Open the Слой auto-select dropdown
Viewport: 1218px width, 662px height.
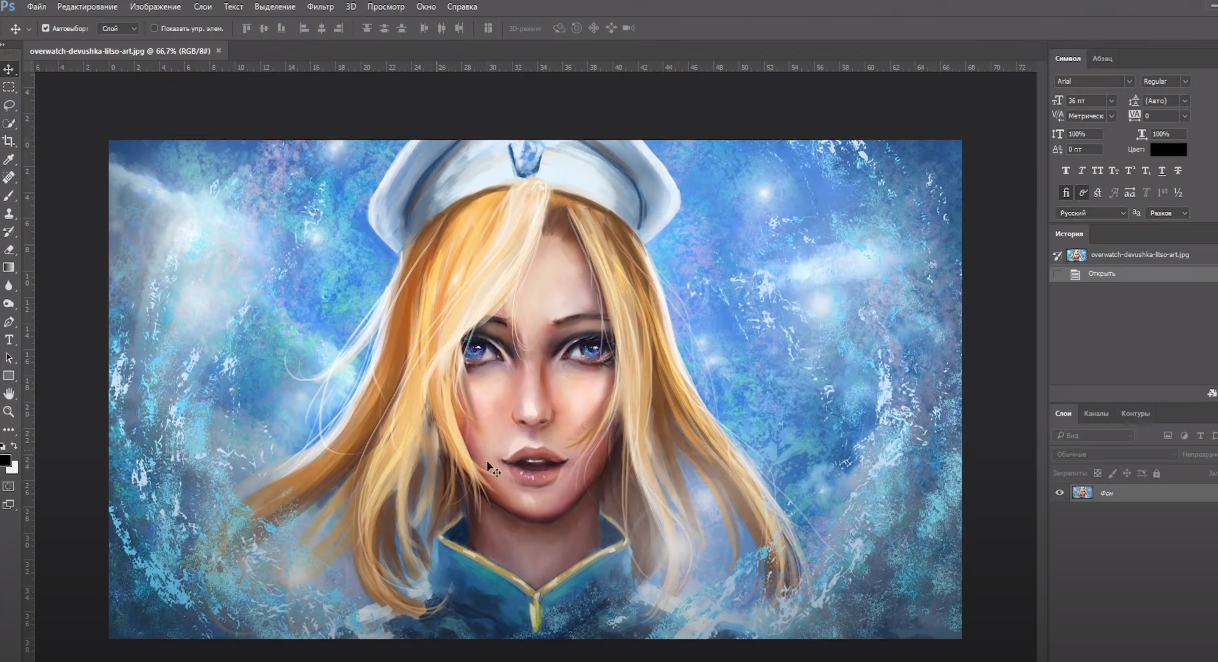pyautogui.click(x=119, y=29)
